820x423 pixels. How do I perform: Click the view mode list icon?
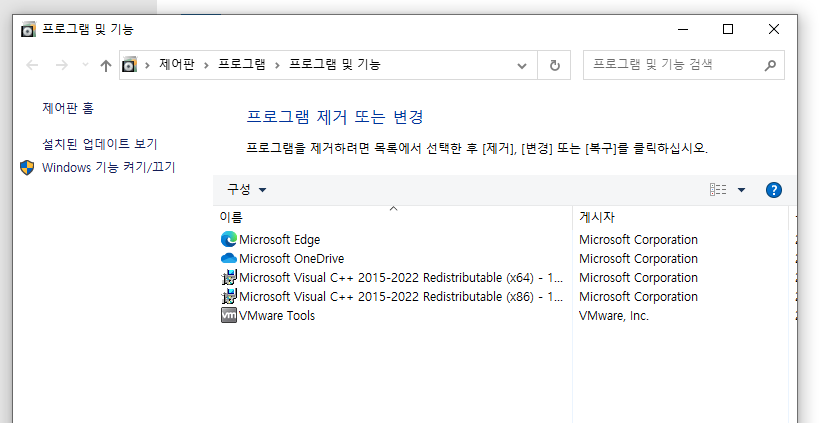718,190
